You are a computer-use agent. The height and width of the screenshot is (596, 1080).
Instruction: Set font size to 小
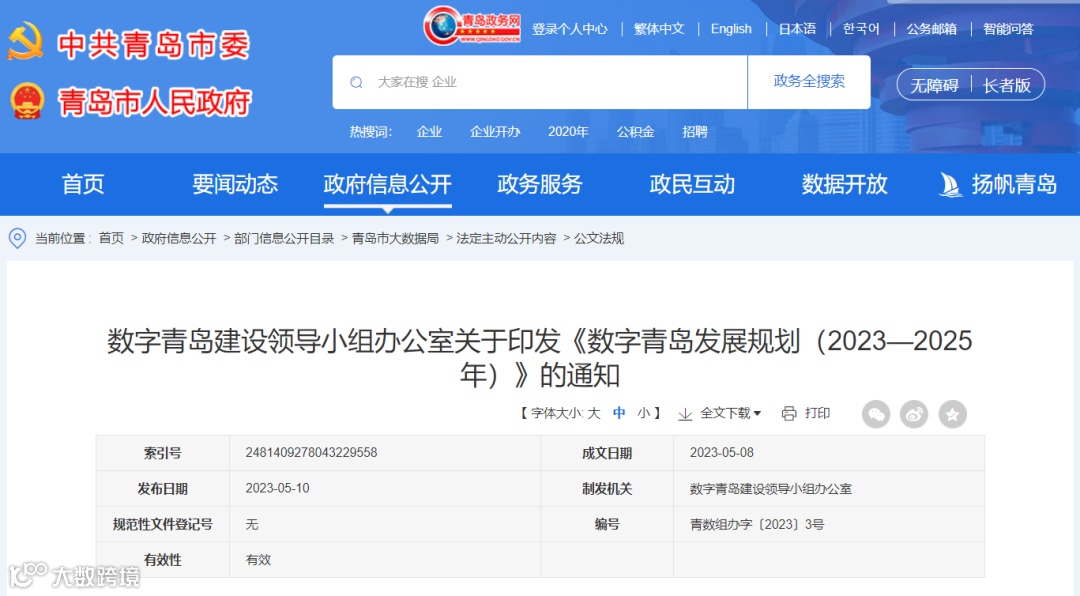pos(644,413)
